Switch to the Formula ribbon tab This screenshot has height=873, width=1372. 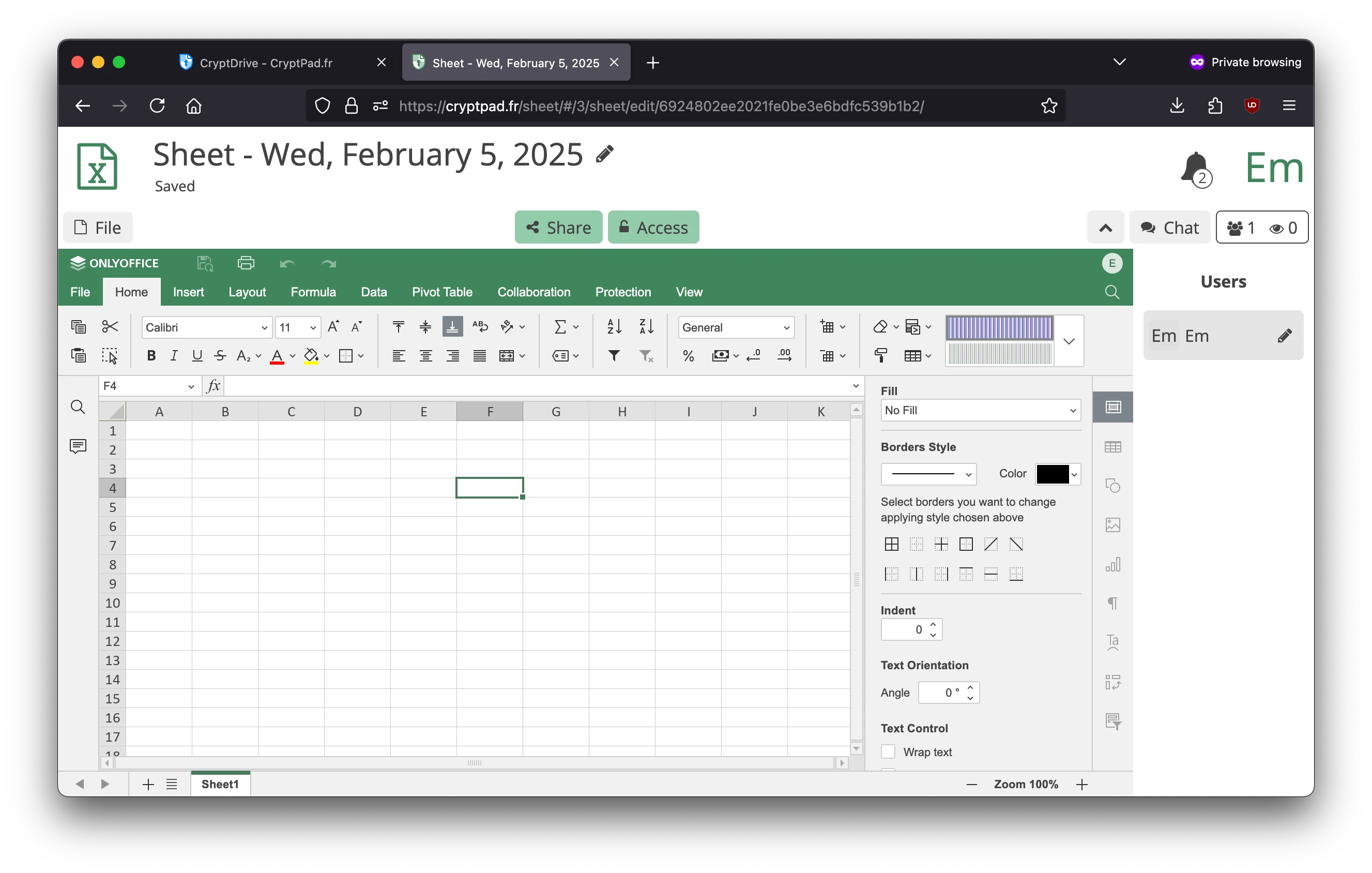(x=313, y=292)
